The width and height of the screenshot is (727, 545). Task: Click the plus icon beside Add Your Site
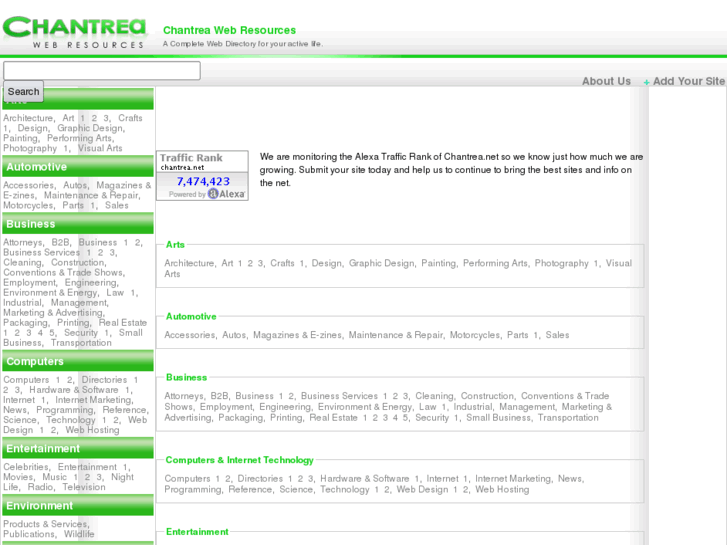(x=646, y=82)
